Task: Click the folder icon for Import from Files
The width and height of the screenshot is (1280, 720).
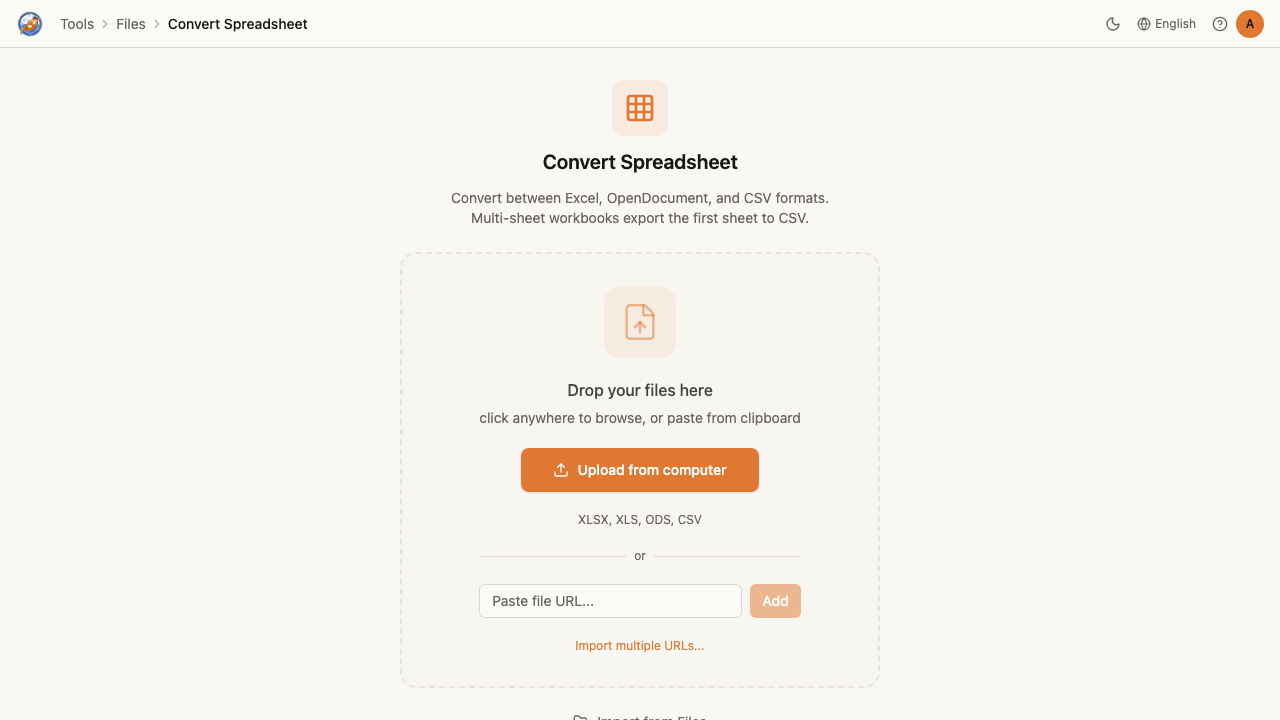Action: click(580, 718)
